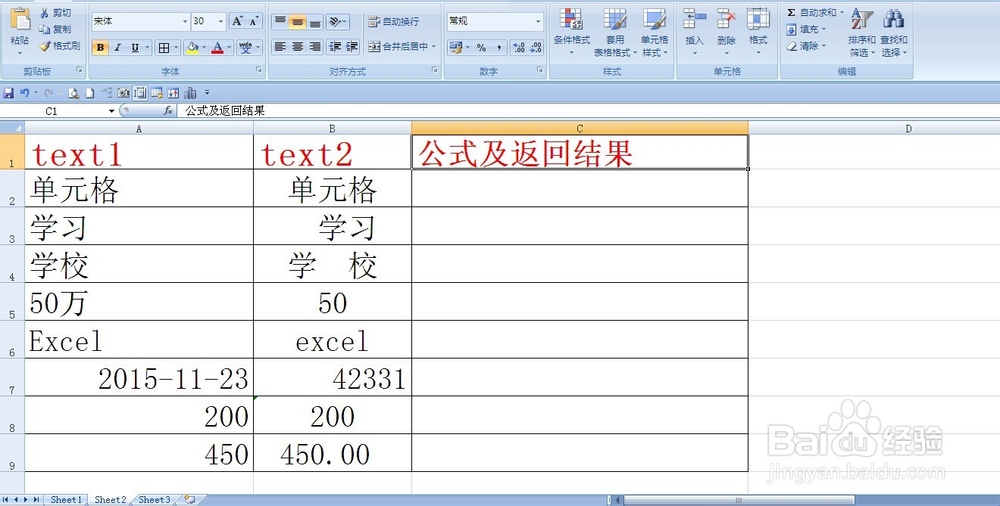Toggle bottom vertical alignment
The image size is (1000, 506).
(x=315, y=22)
